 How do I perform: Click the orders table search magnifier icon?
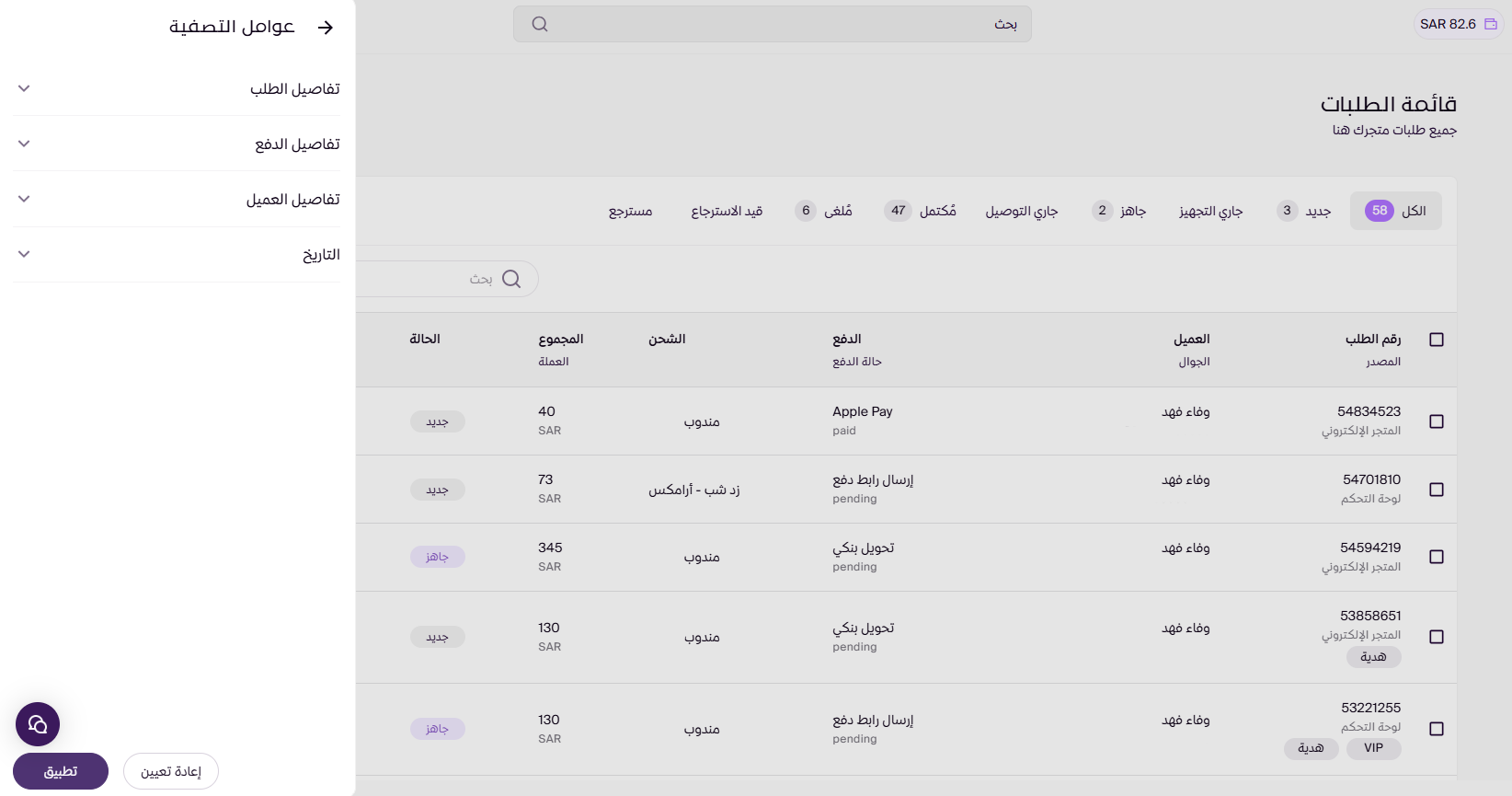(511, 279)
